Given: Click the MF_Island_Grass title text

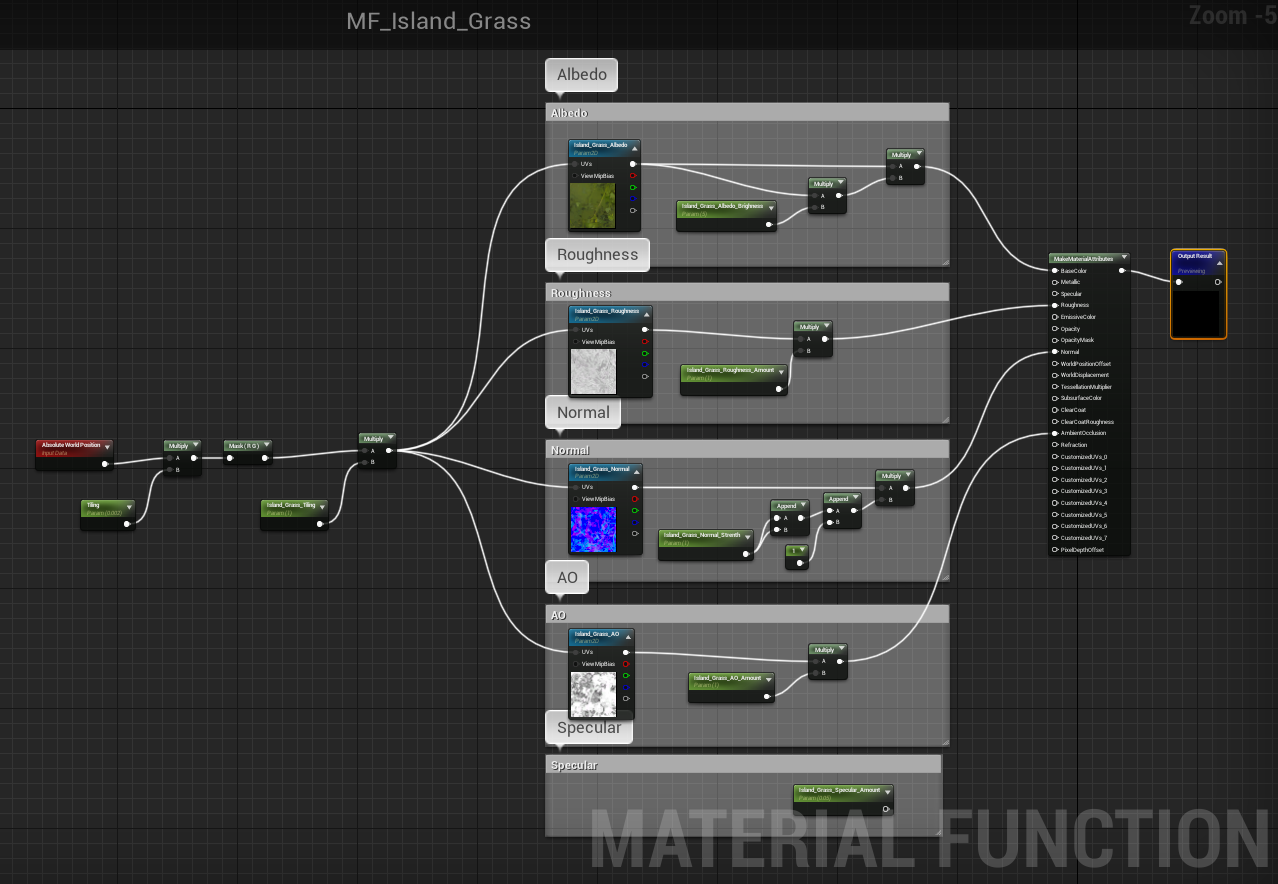Looking at the screenshot, I should click(439, 21).
